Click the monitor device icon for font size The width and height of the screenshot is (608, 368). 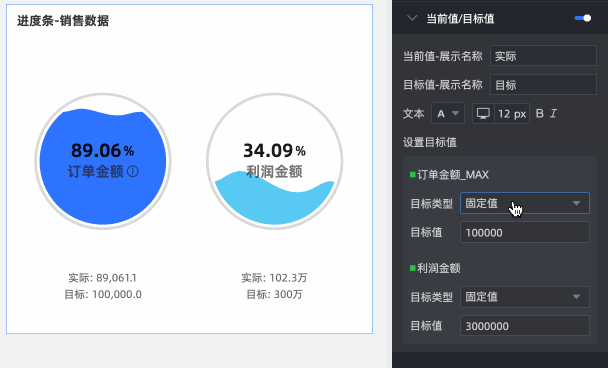pyautogui.click(x=483, y=114)
